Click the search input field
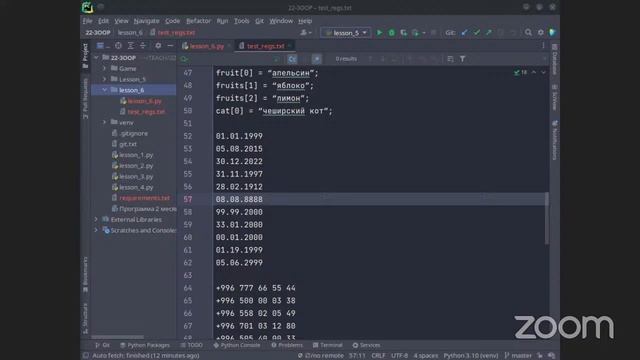 230,59
